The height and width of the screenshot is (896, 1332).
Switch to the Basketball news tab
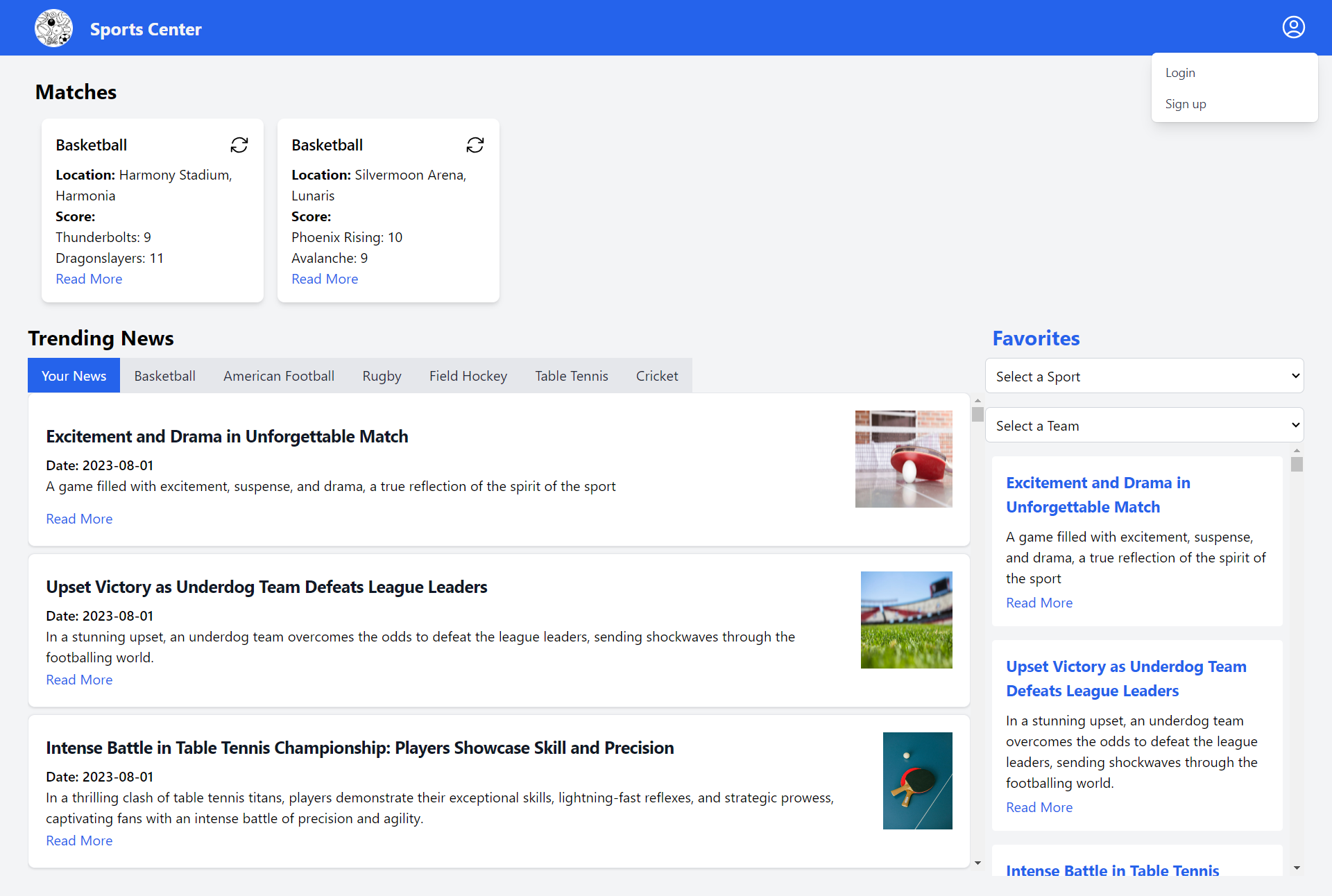pyautogui.click(x=164, y=376)
